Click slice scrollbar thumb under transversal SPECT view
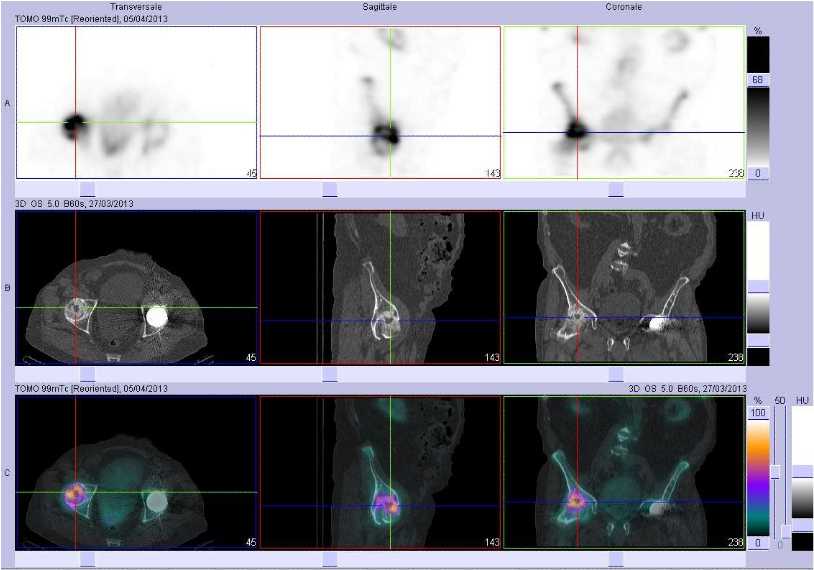This screenshot has height=570, width=814. 88,189
